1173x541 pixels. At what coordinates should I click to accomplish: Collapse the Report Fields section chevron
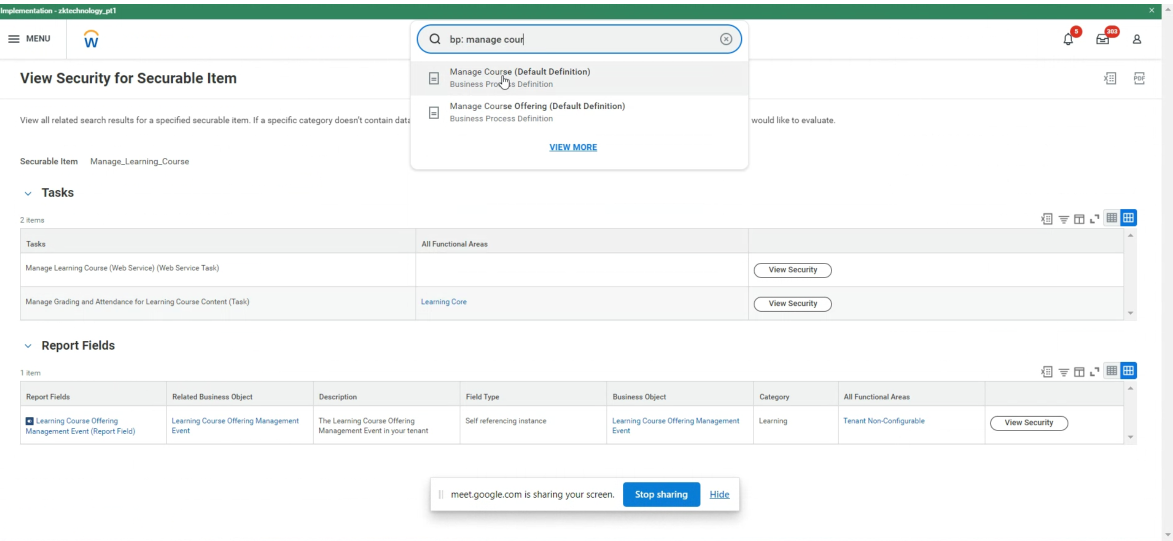(28, 346)
